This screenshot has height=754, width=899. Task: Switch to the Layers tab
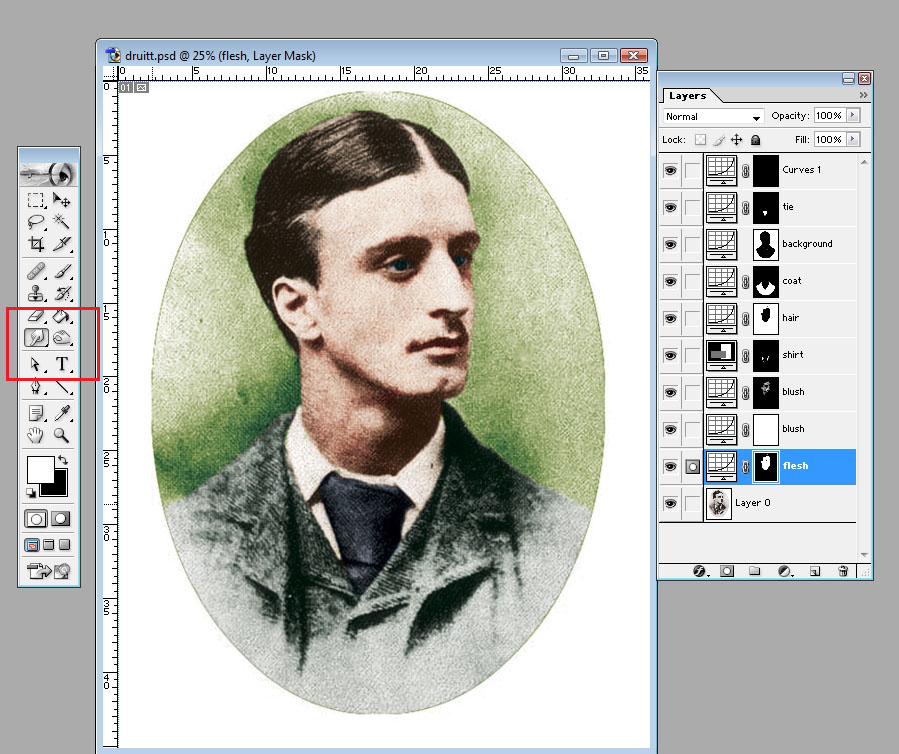pyautogui.click(x=687, y=96)
